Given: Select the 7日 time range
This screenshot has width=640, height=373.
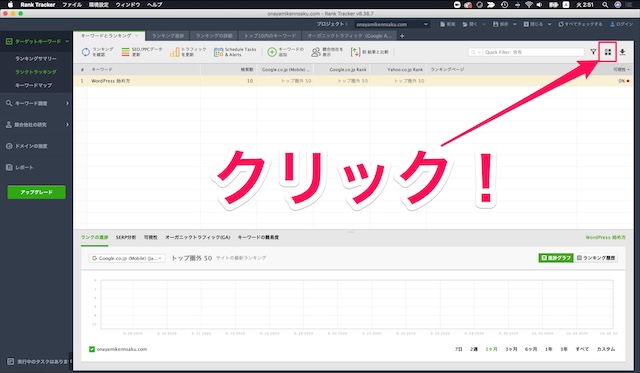Looking at the screenshot, I should tap(459, 349).
